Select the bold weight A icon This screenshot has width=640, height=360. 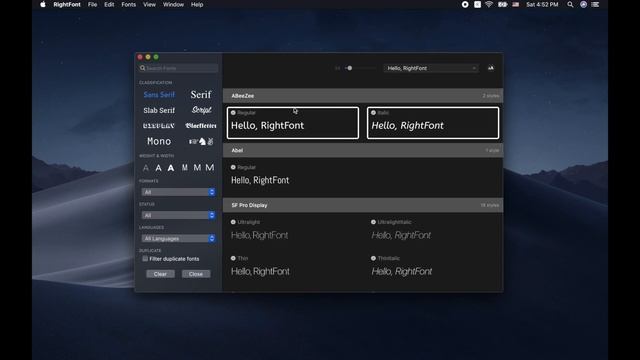pos(171,168)
